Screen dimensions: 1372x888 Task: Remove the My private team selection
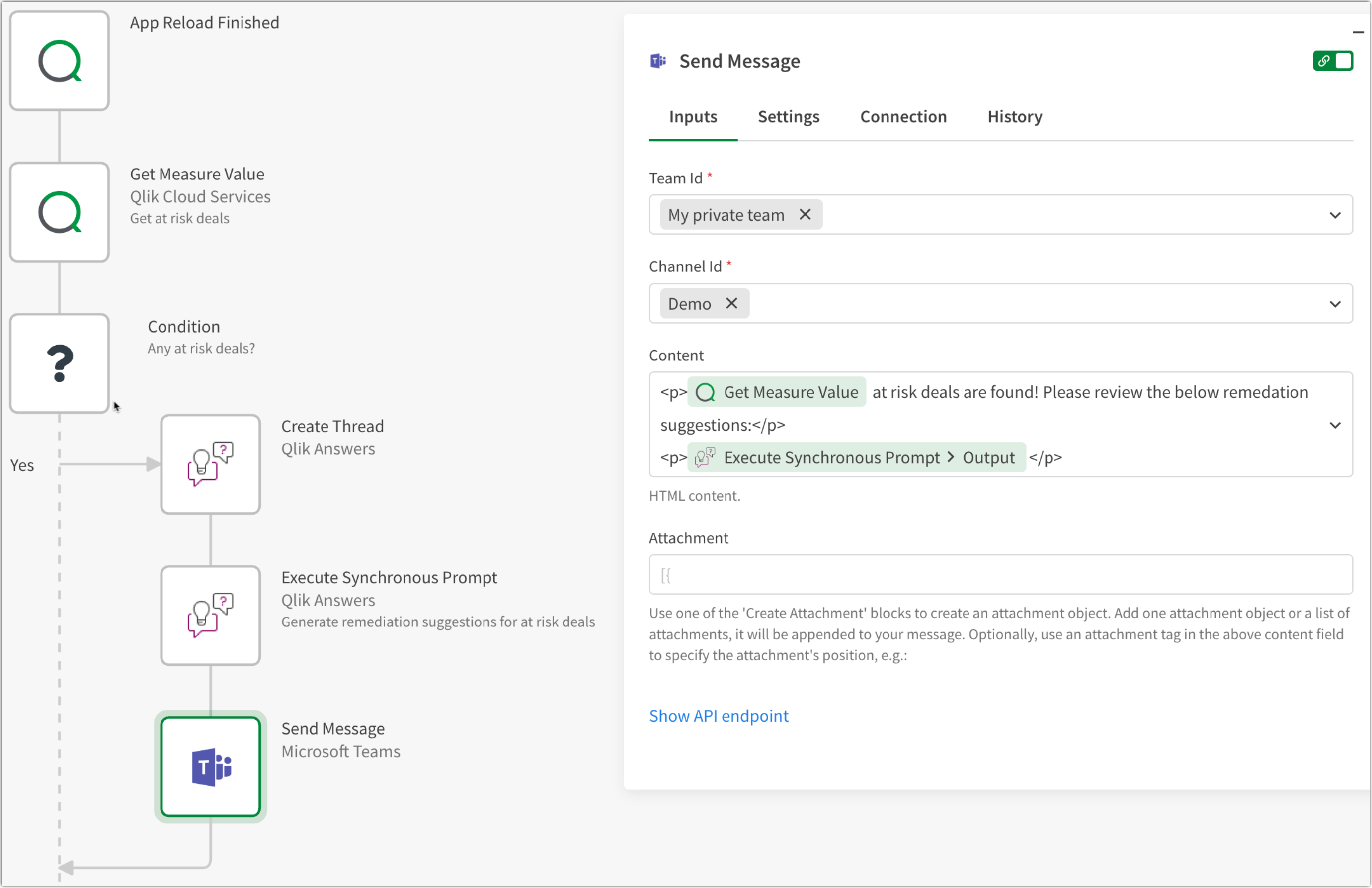click(806, 214)
